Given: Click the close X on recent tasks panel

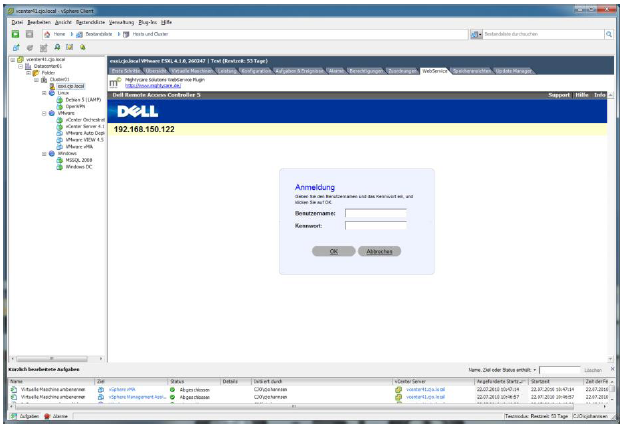Looking at the screenshot, I should click(x=612, y=369).
